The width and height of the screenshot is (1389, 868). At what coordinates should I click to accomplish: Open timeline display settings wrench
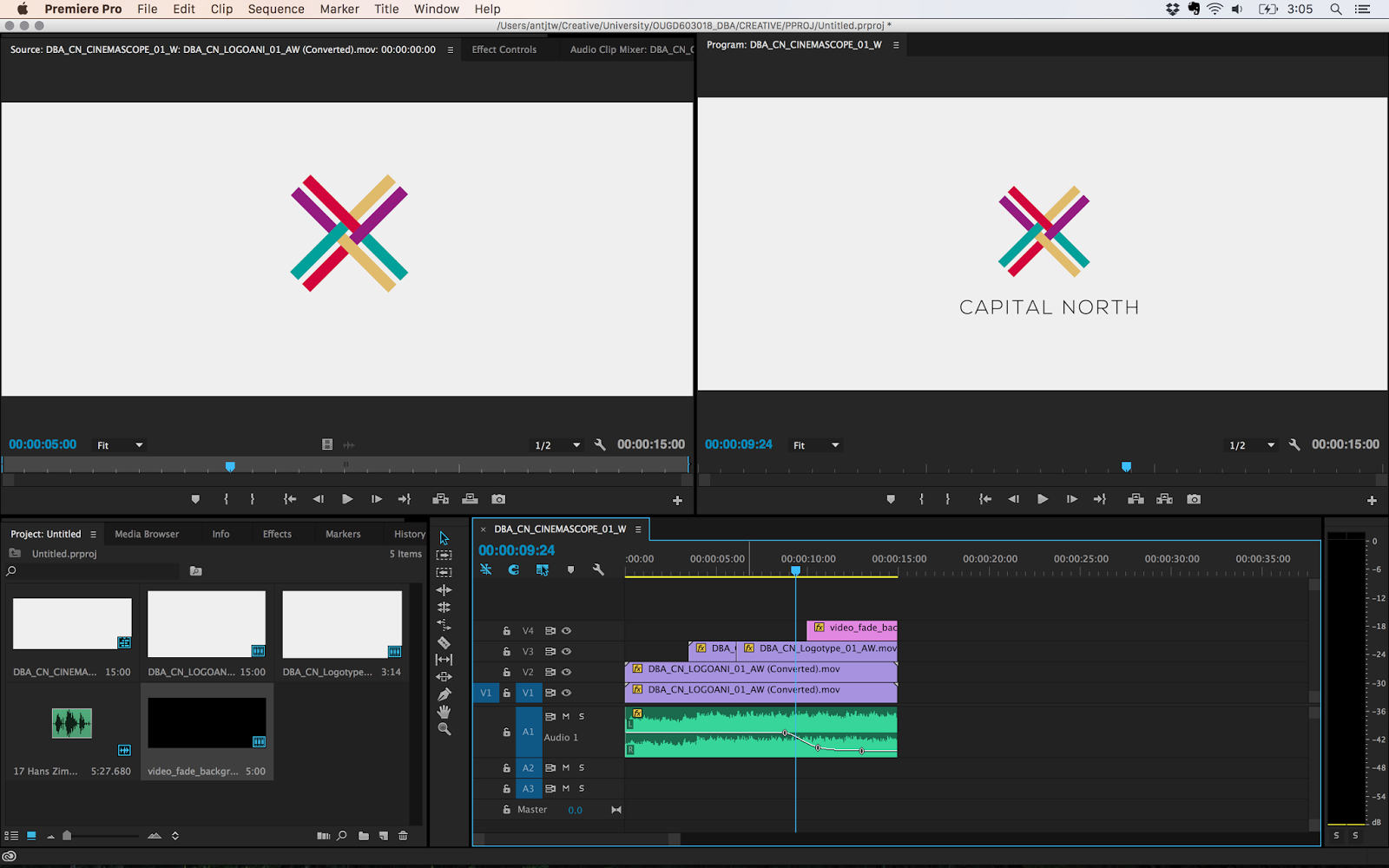(598, 570)
